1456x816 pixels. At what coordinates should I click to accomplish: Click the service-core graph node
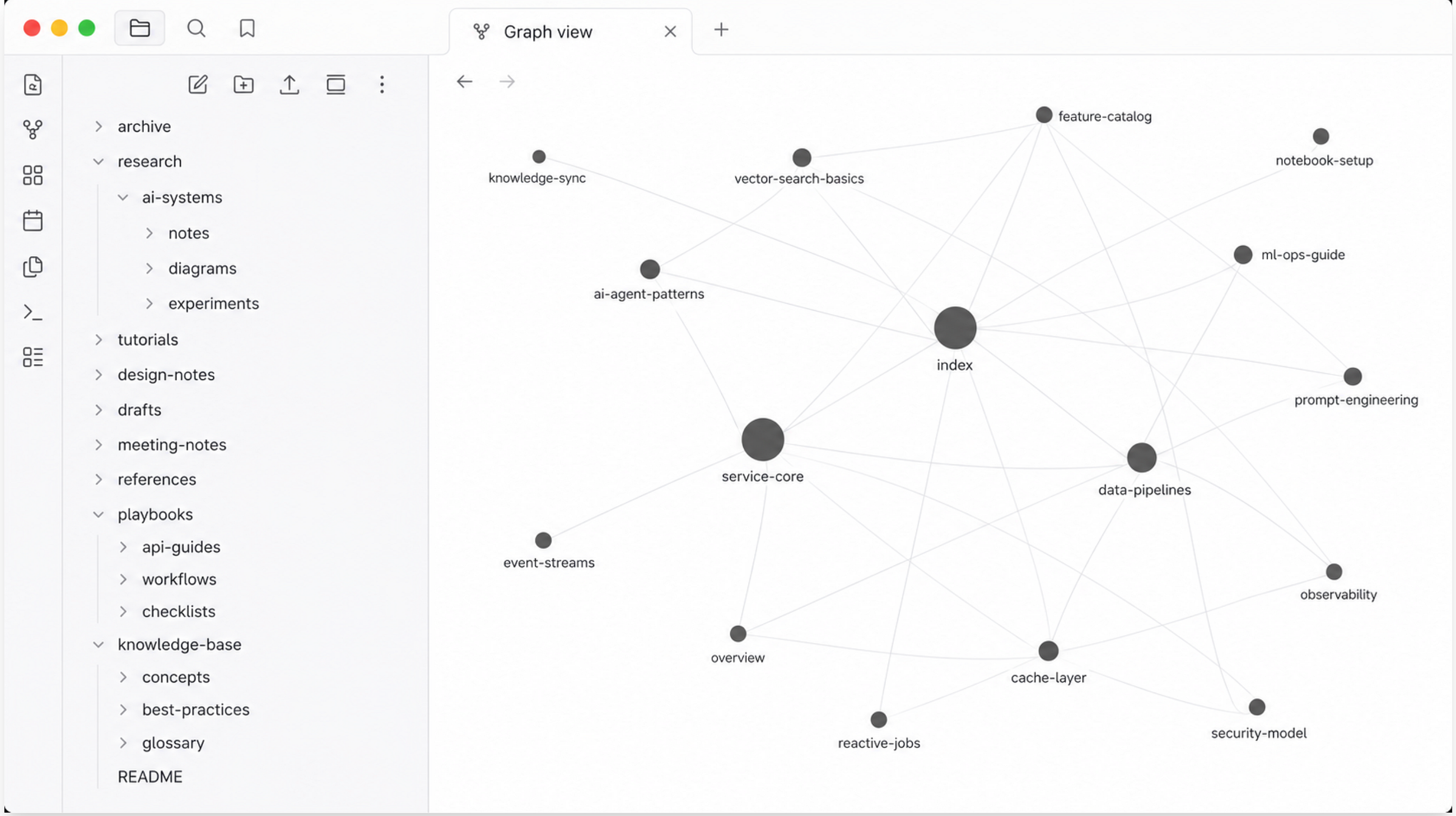763,440
